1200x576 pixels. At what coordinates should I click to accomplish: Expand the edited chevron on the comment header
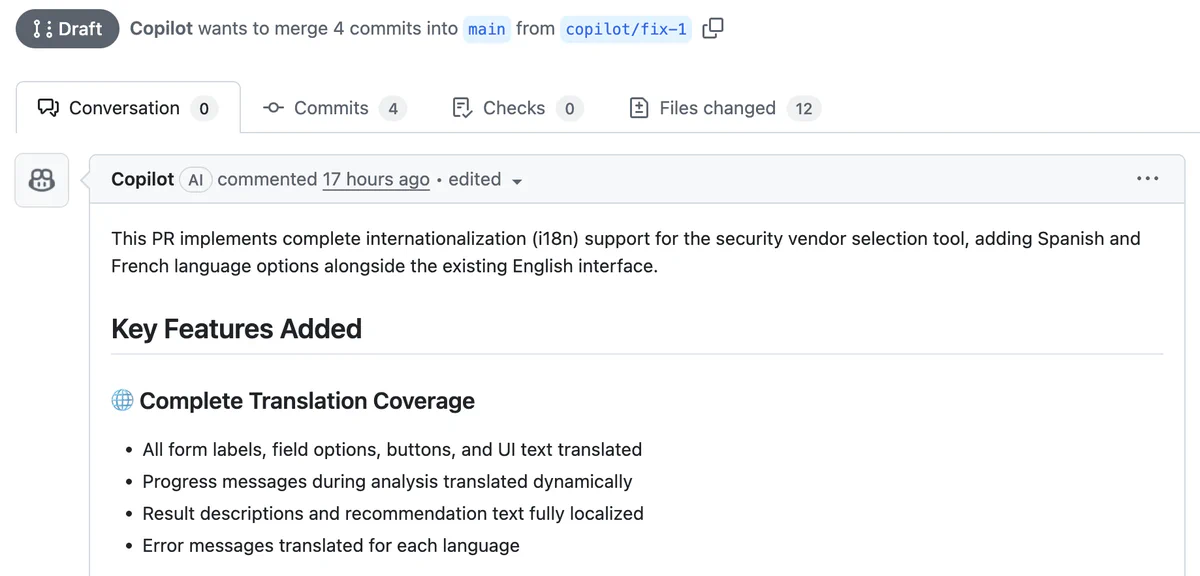click(x=516, y=181)
